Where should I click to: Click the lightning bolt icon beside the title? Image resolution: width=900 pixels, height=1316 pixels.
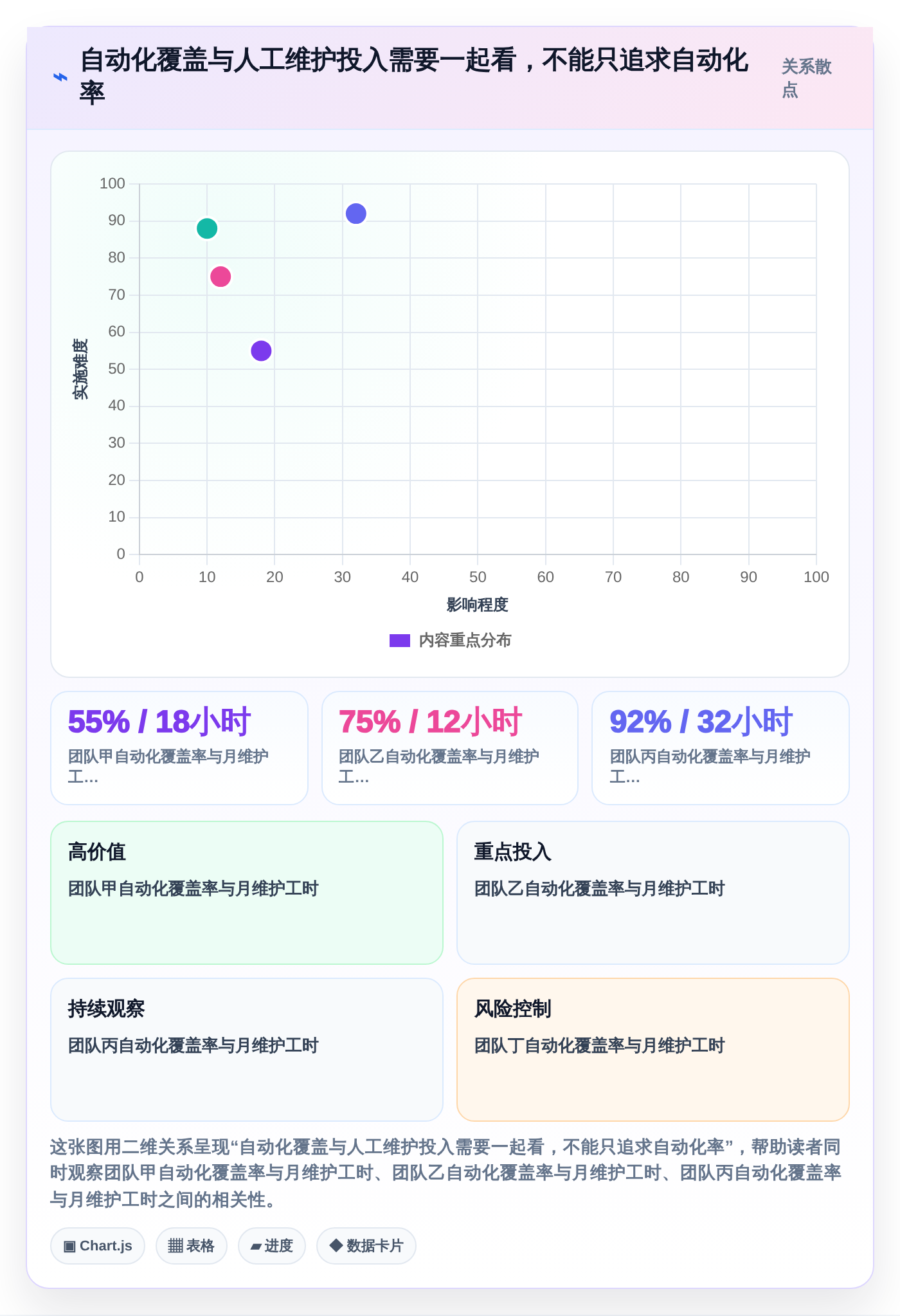(x=60, y=77)
